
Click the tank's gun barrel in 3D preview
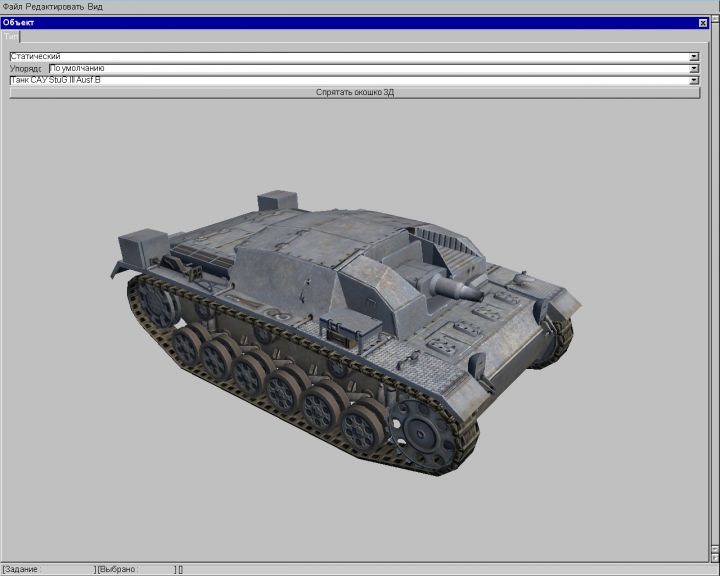pos(456,288)
